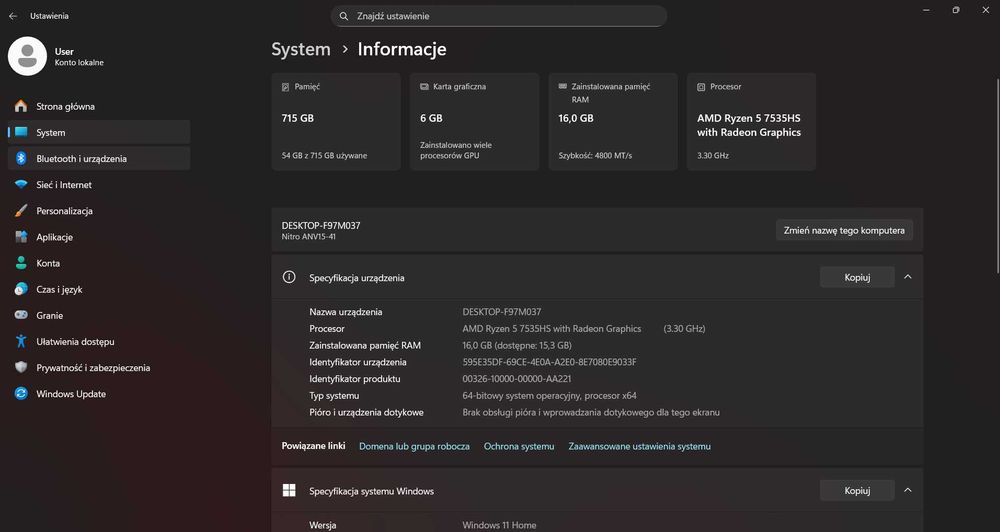
Task: Click the Nitro ANV15-41 model text
Action: [309, 237]
